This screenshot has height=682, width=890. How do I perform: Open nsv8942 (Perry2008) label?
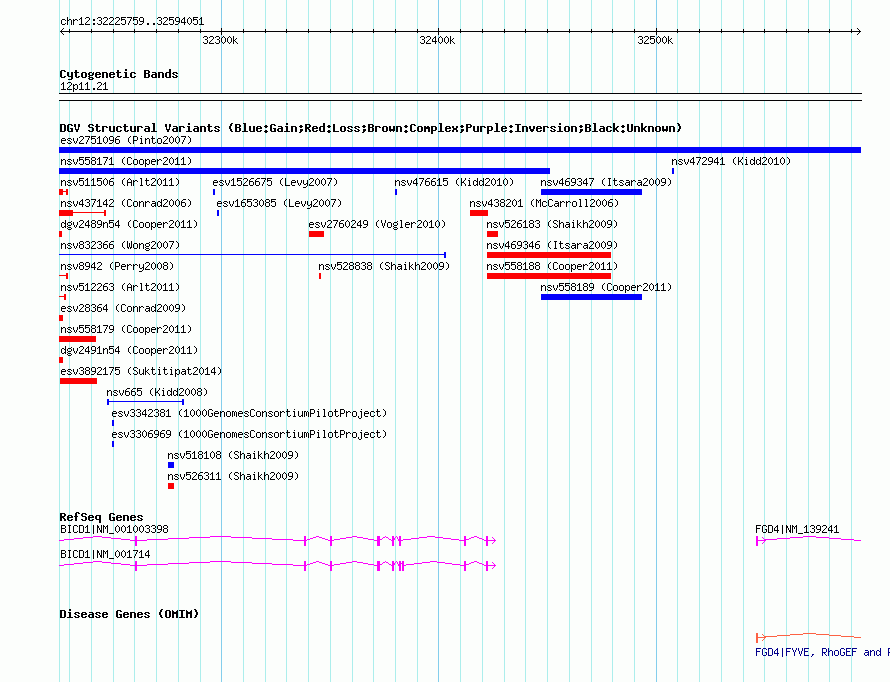click(117, 266)
